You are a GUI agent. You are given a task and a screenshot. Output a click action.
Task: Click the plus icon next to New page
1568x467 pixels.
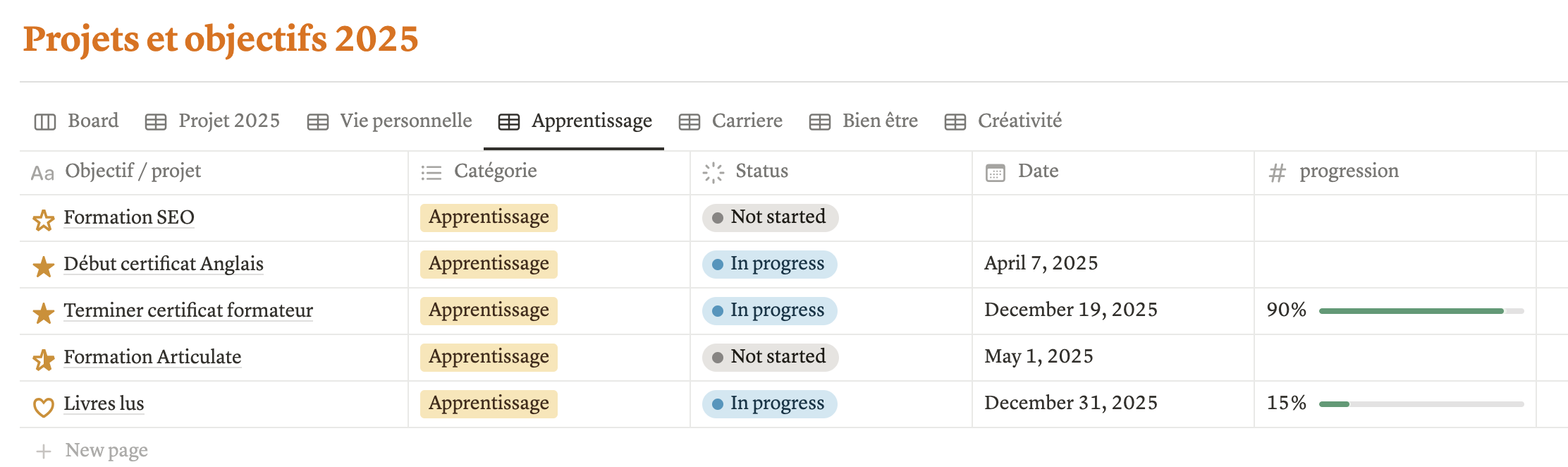(x=44, y=451)
